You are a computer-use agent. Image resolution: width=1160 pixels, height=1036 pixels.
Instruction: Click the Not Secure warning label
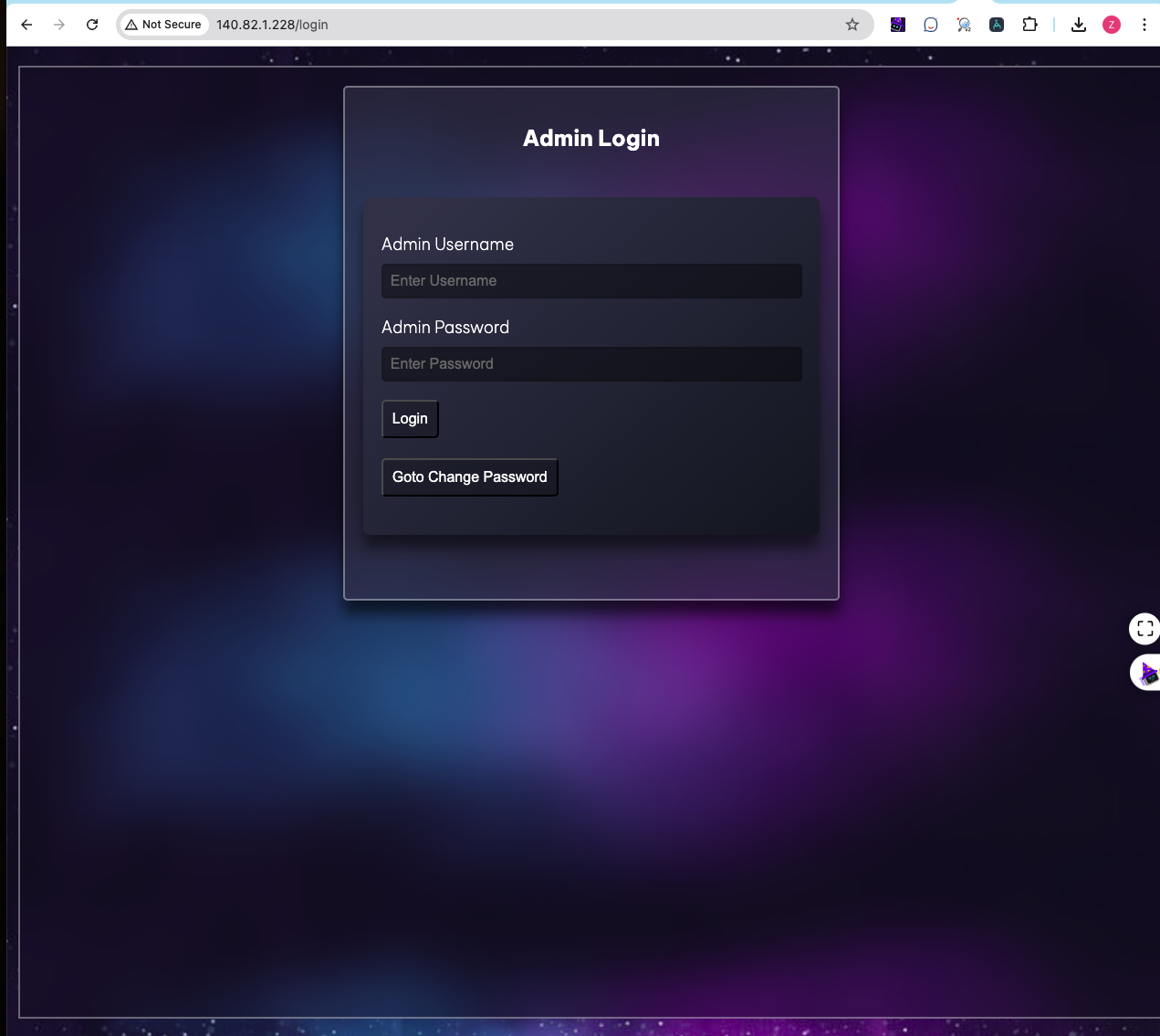click(x=163, y=25)
